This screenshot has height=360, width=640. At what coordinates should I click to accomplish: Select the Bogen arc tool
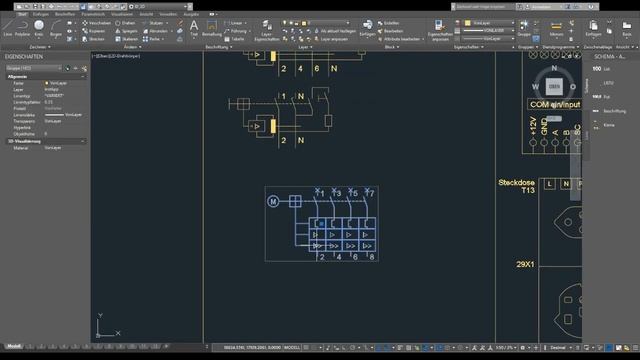56,29
